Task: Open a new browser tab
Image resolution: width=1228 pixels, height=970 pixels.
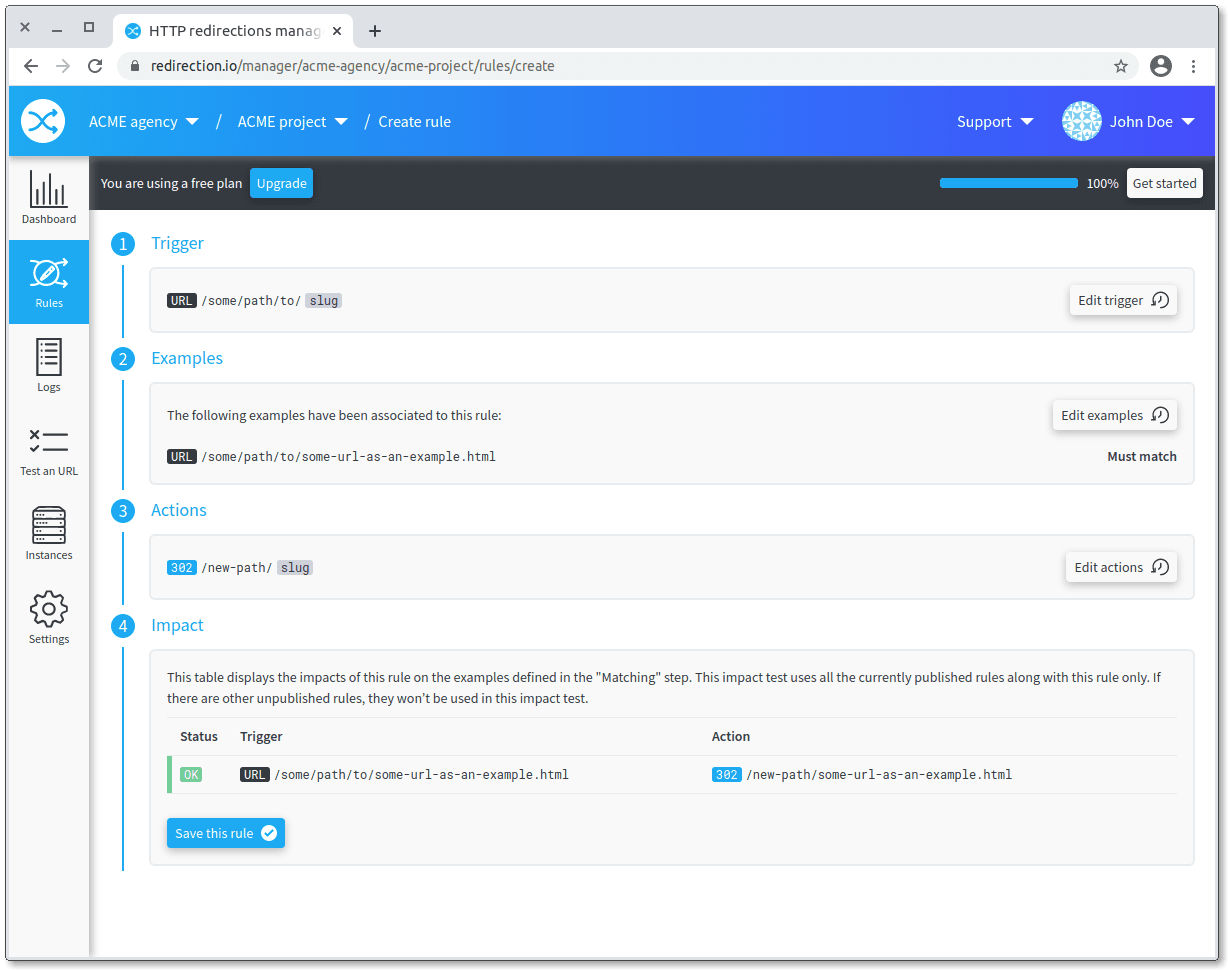Action: click(x=375, y=30)
